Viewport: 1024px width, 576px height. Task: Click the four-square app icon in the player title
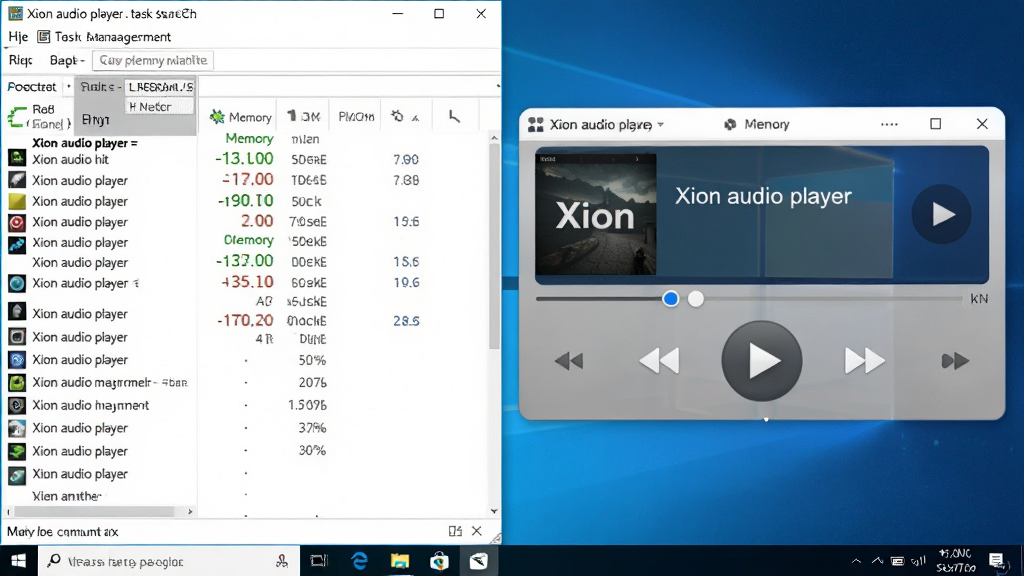tap(536, 125)
